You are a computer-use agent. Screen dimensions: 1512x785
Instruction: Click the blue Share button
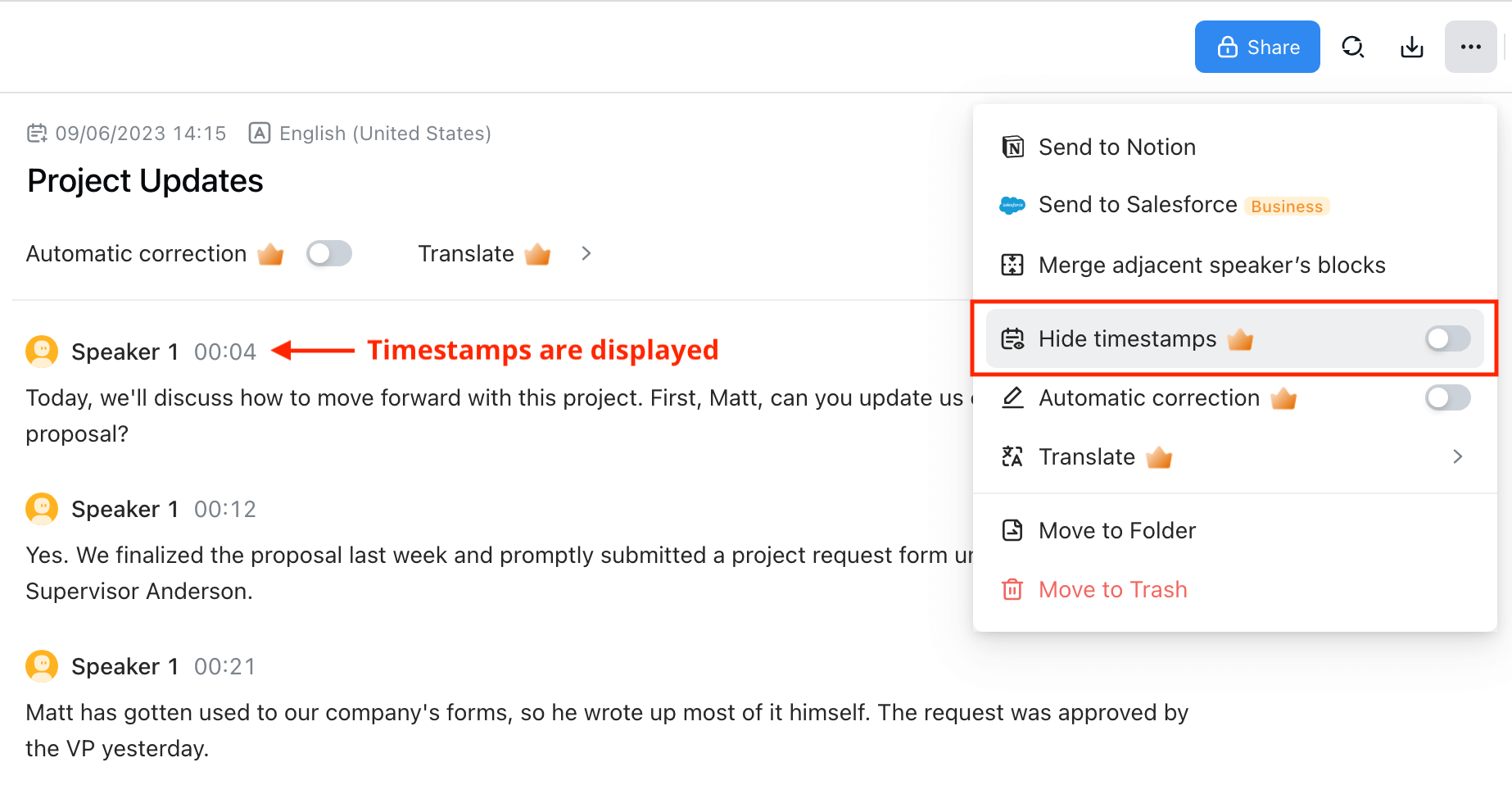pos(1257,47)
